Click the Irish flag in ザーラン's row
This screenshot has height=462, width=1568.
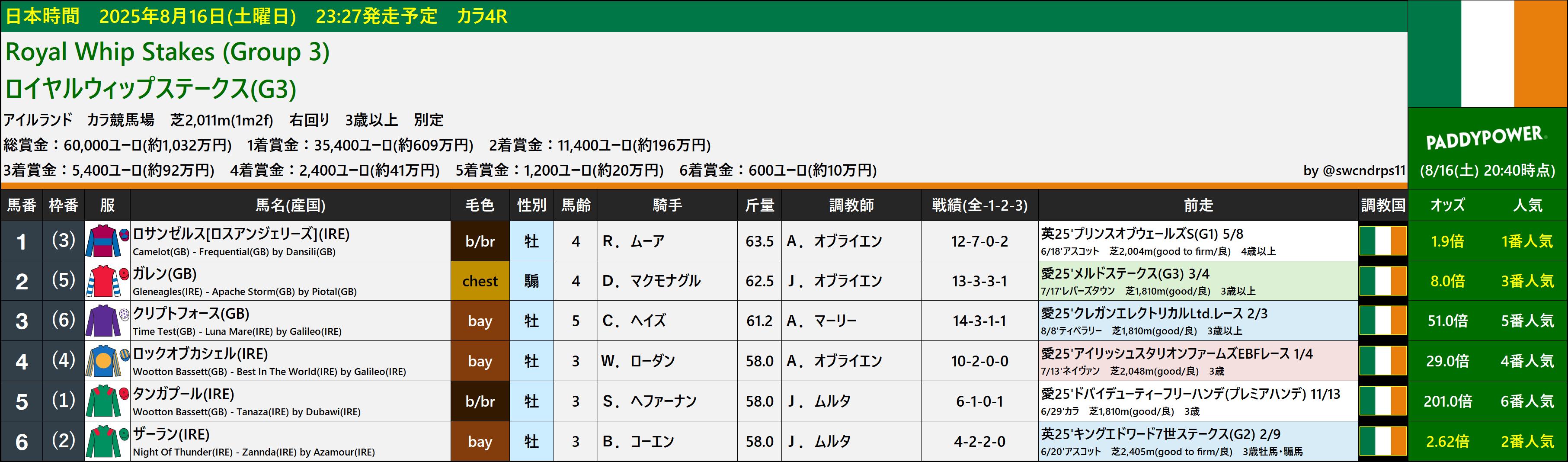pyautogui.click(x=1383, y=441)
